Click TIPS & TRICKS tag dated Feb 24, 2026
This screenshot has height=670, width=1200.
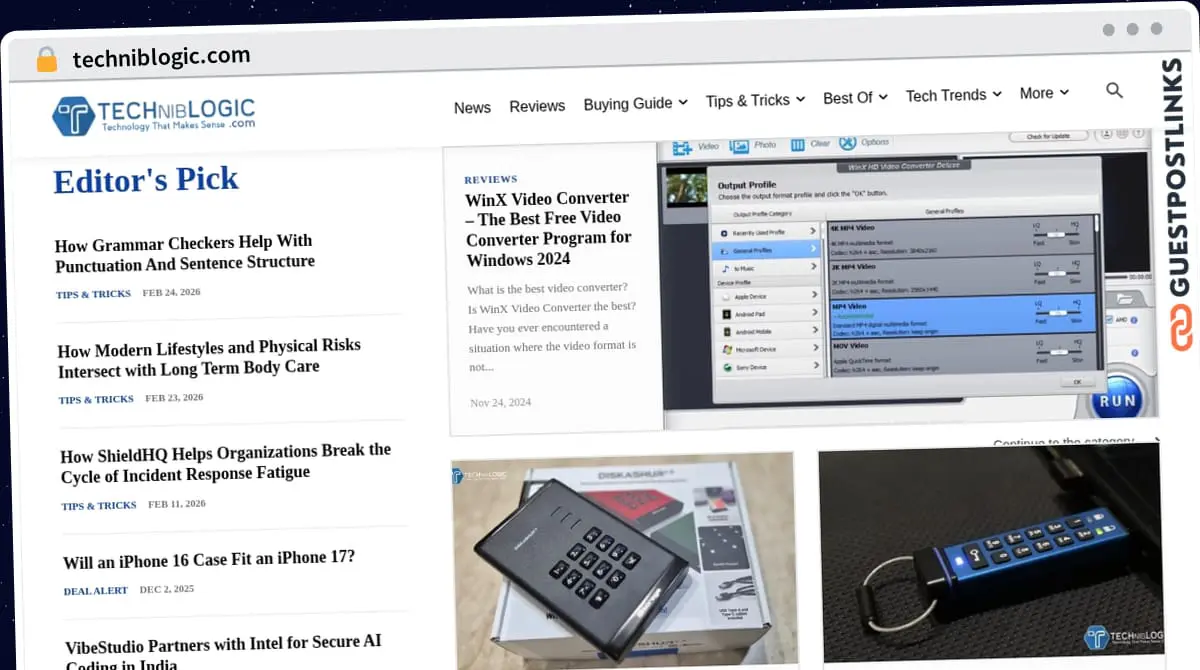click(x=94, y=294)
